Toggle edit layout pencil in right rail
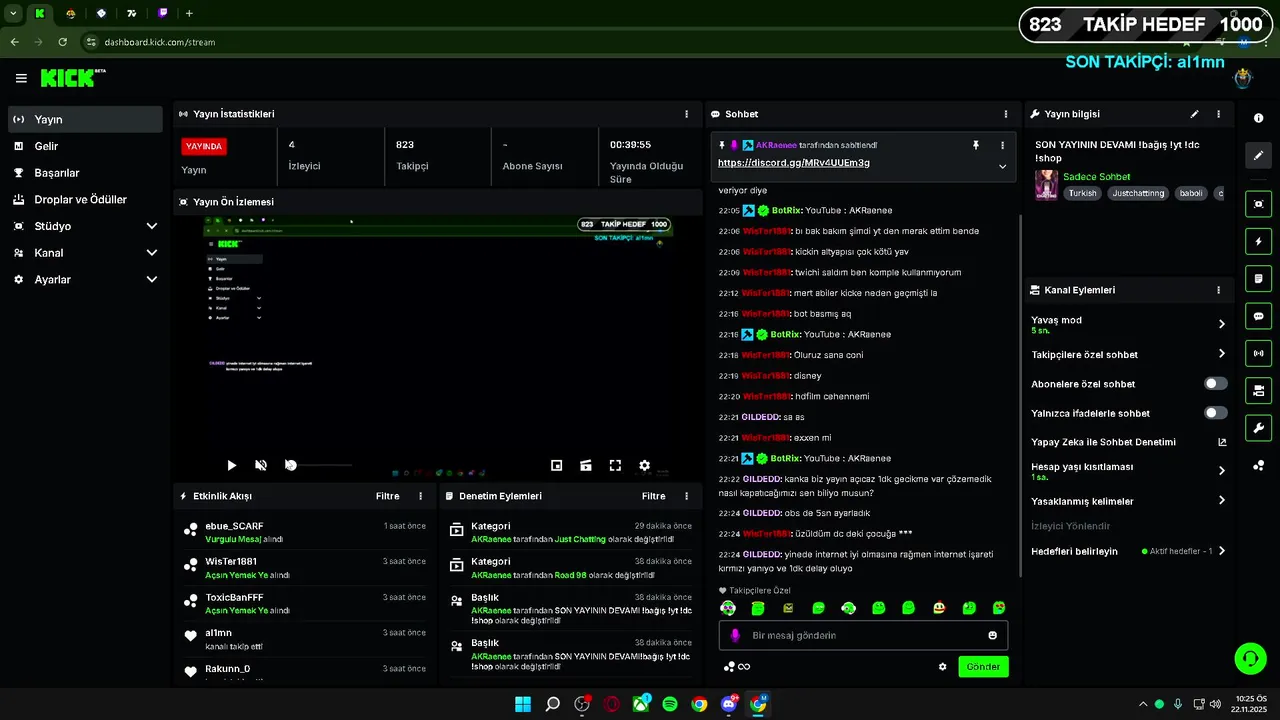 [1258, 155]
